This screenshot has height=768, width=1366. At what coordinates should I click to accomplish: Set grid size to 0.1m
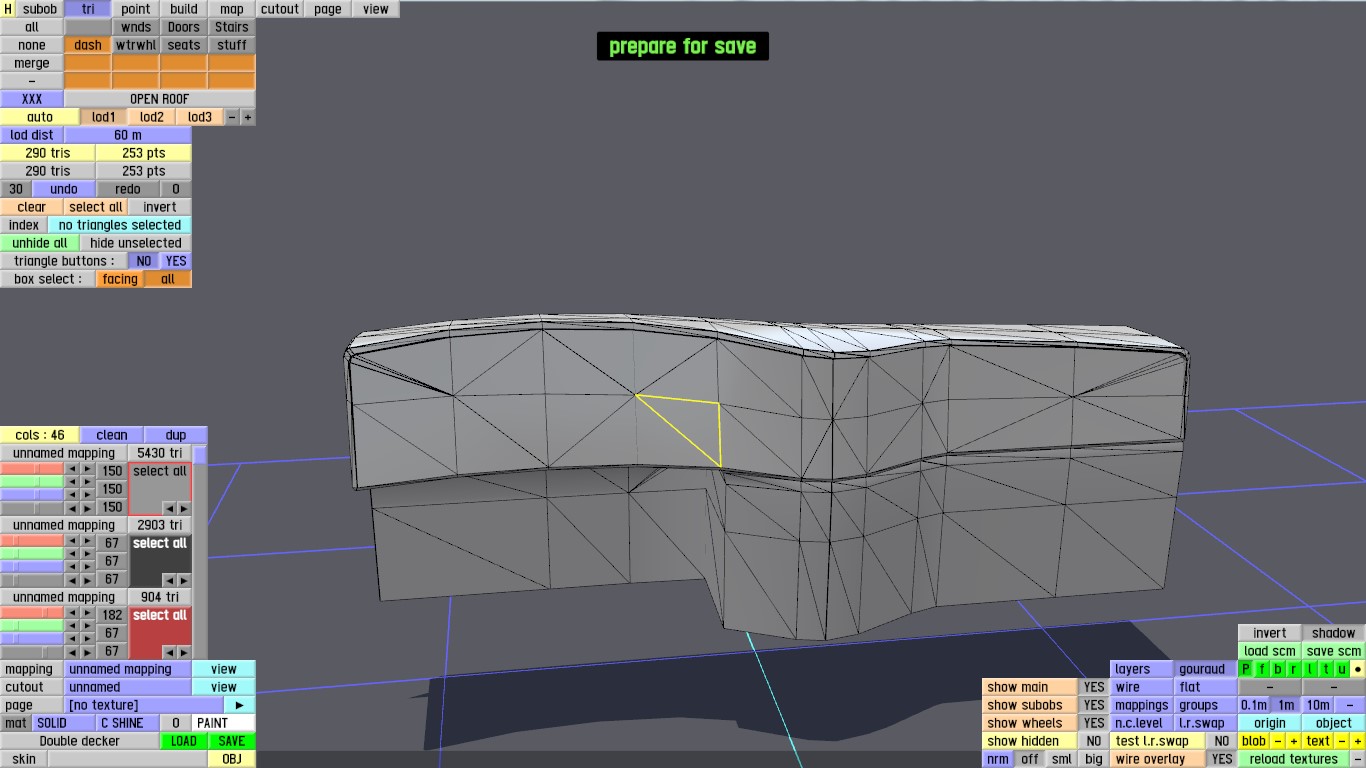coord(1254,705)
